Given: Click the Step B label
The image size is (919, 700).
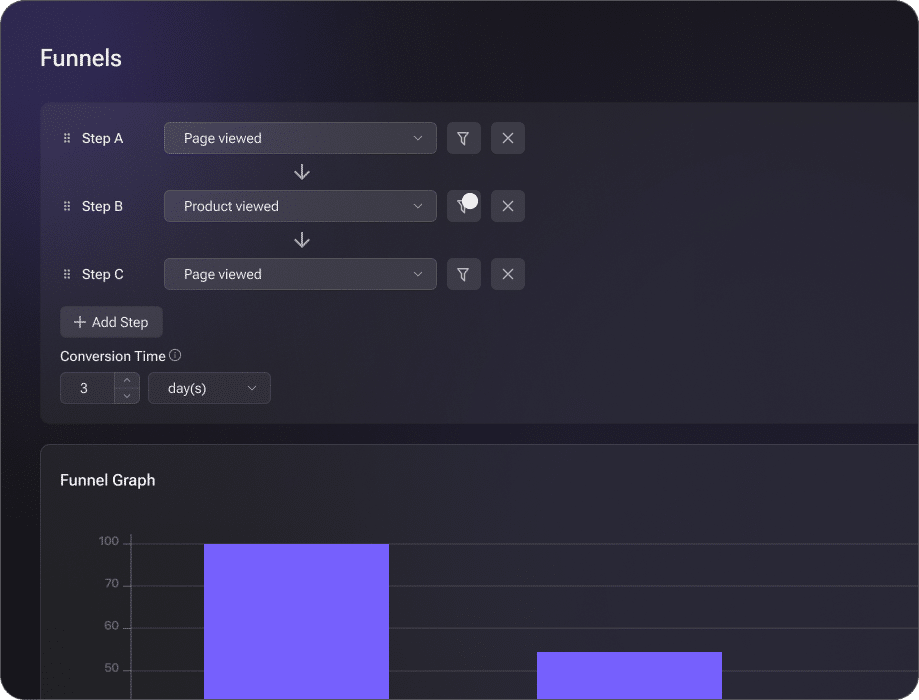Looking at the screenshot, I should (103, 206).
